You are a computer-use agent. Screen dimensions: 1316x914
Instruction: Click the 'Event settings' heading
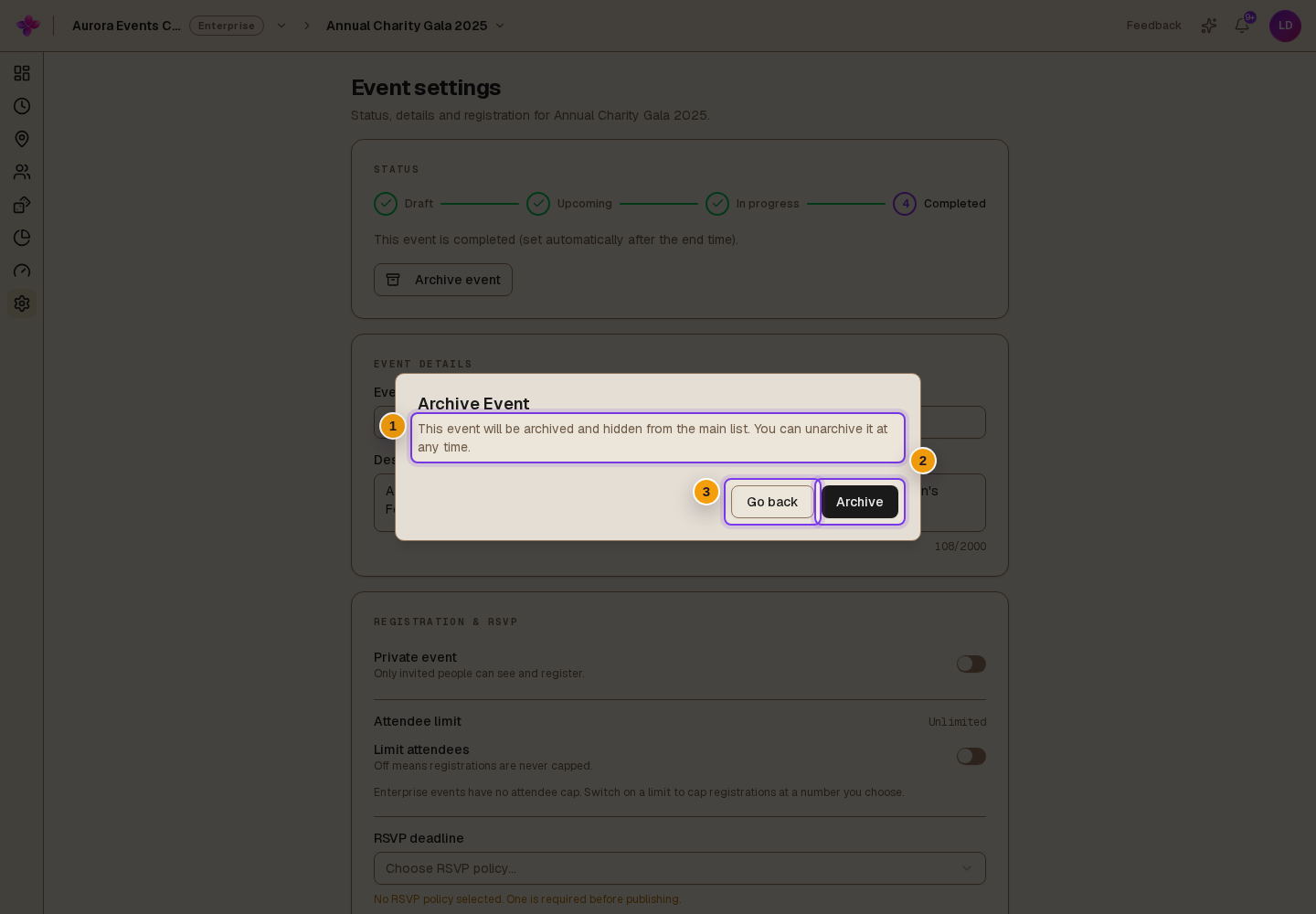click(426, 88)
